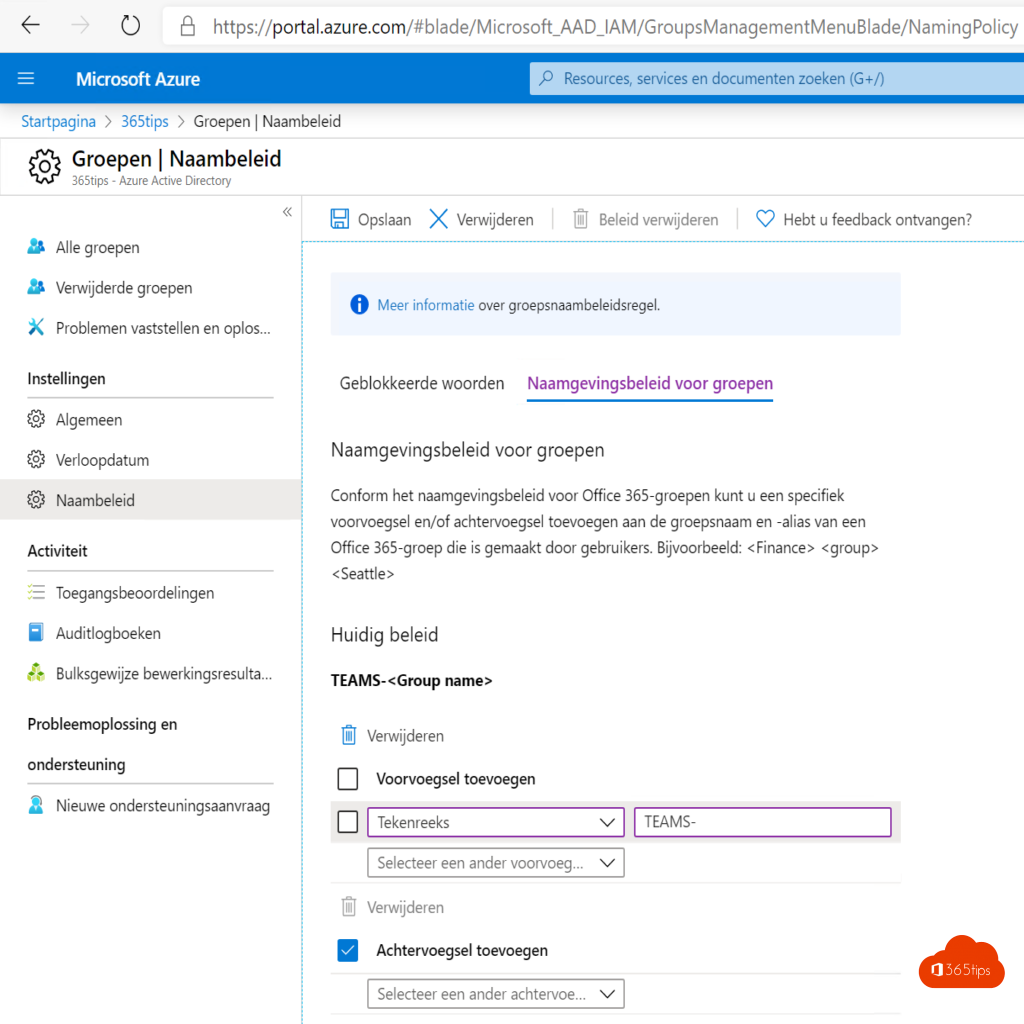Click the Naambeleid gear icon
Viewport: 1024px width, 1024px height.
tap(36, 500)
